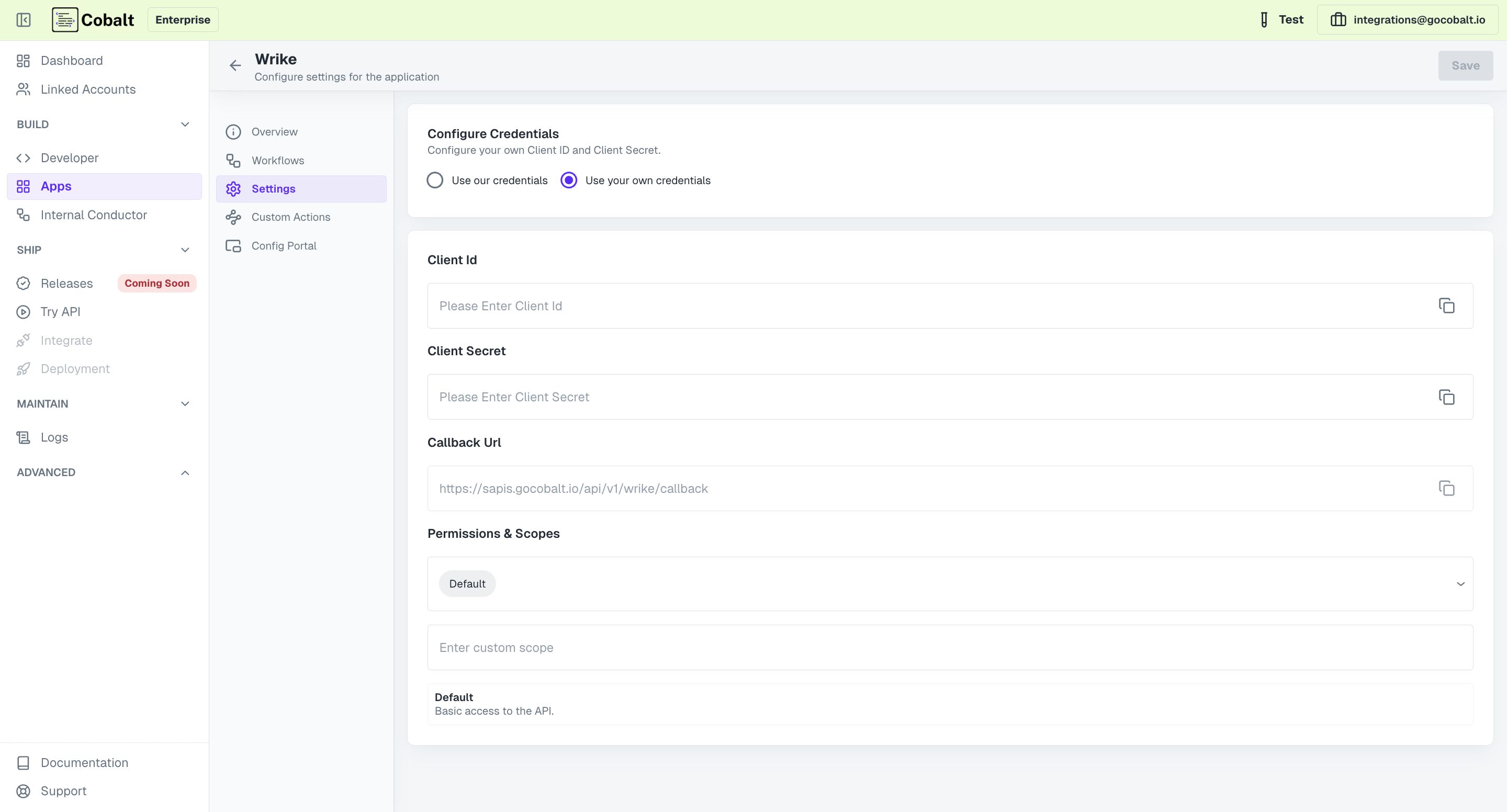Copy the Callback Url with copy icon
Viewport: 1507px width, 812px height.
click(x=1447, y=488)
